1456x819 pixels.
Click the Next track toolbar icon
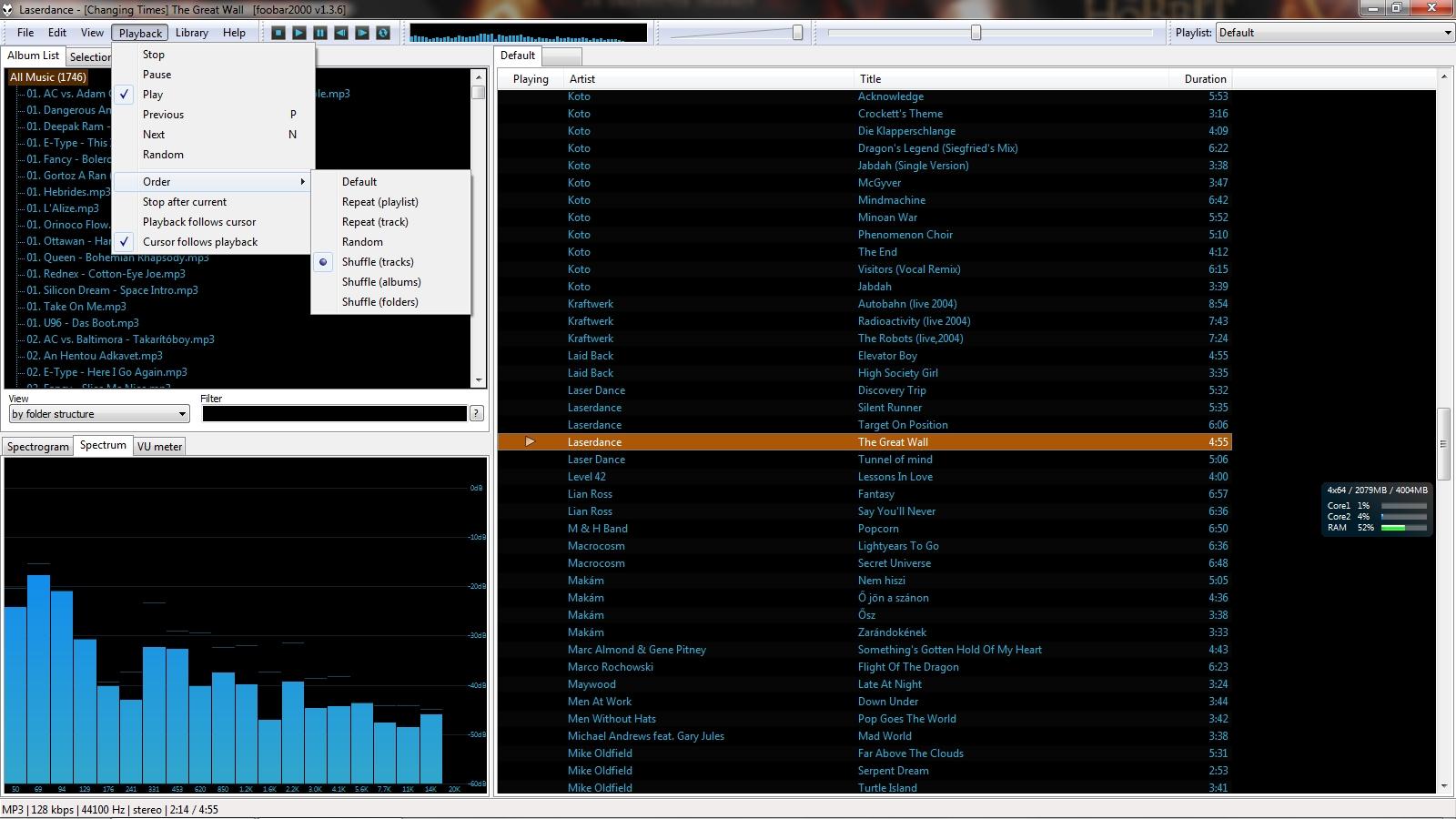coord(362,33)
